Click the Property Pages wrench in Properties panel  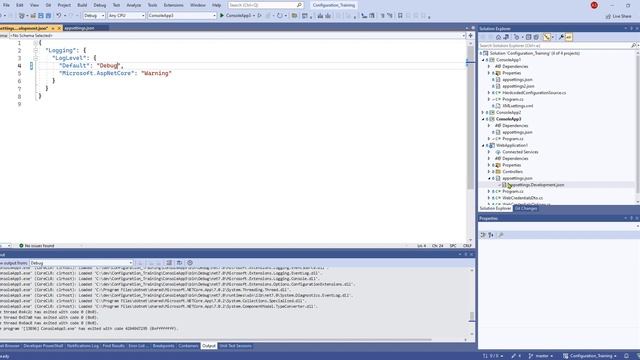coord(501,235)
